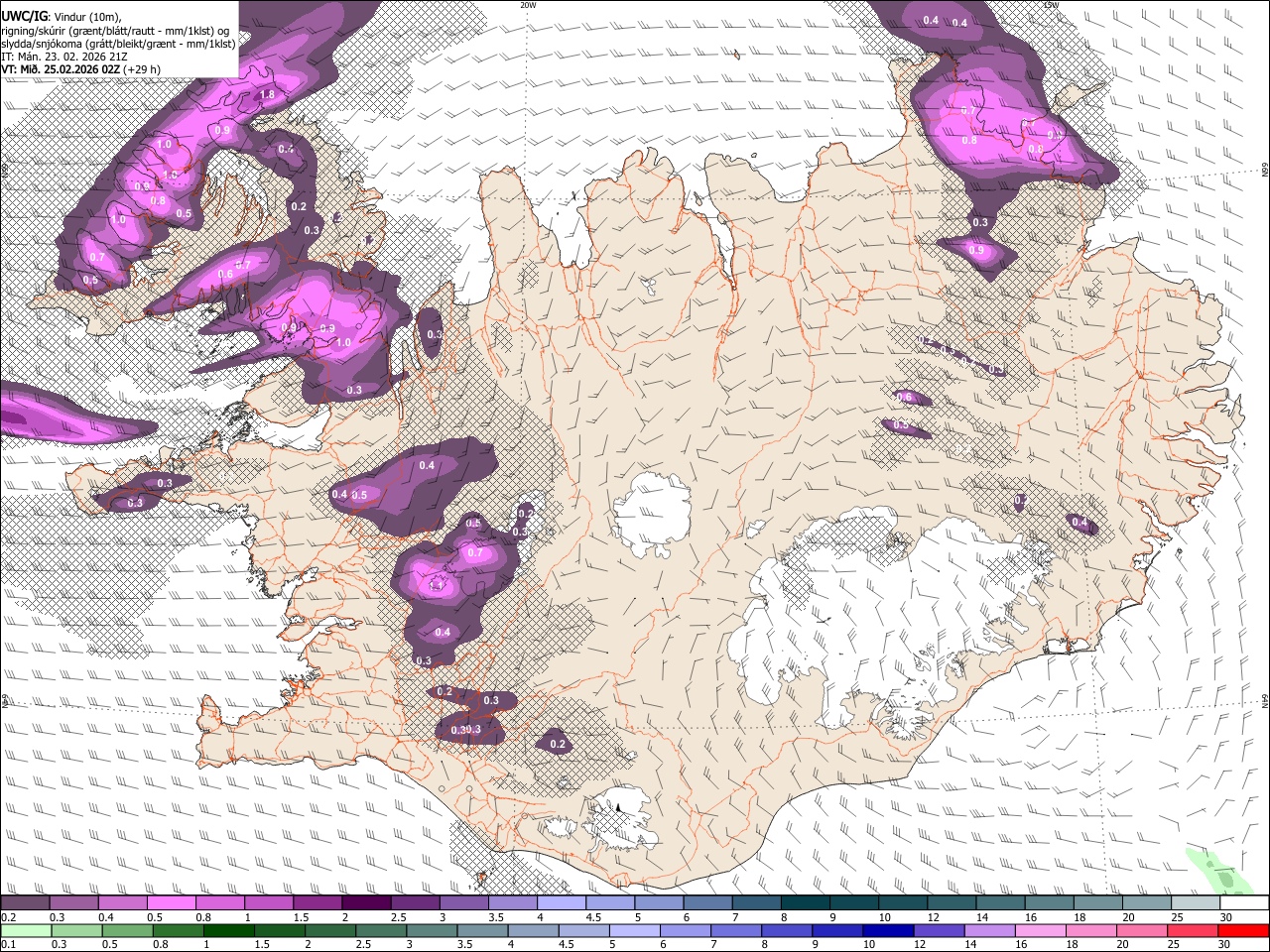Image resolution: width=1270 pixels, height=952 pixels.
Task: Click the medium green 0.5 swatch on the rain scale
Action: click(x=127, y=930)
